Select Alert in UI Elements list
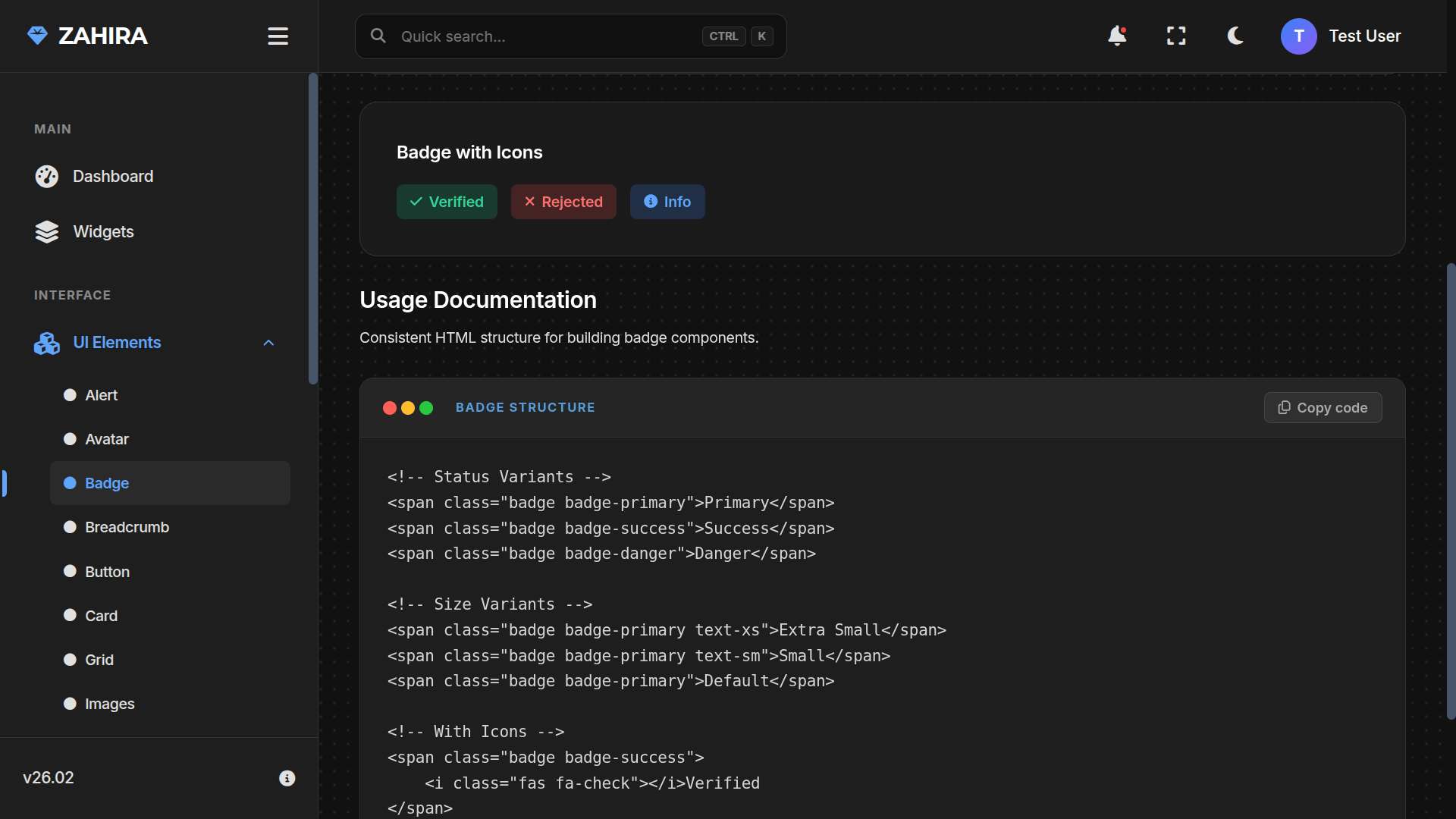The width and height of the screenshot is (1456, 819). (x=101, y=395)
